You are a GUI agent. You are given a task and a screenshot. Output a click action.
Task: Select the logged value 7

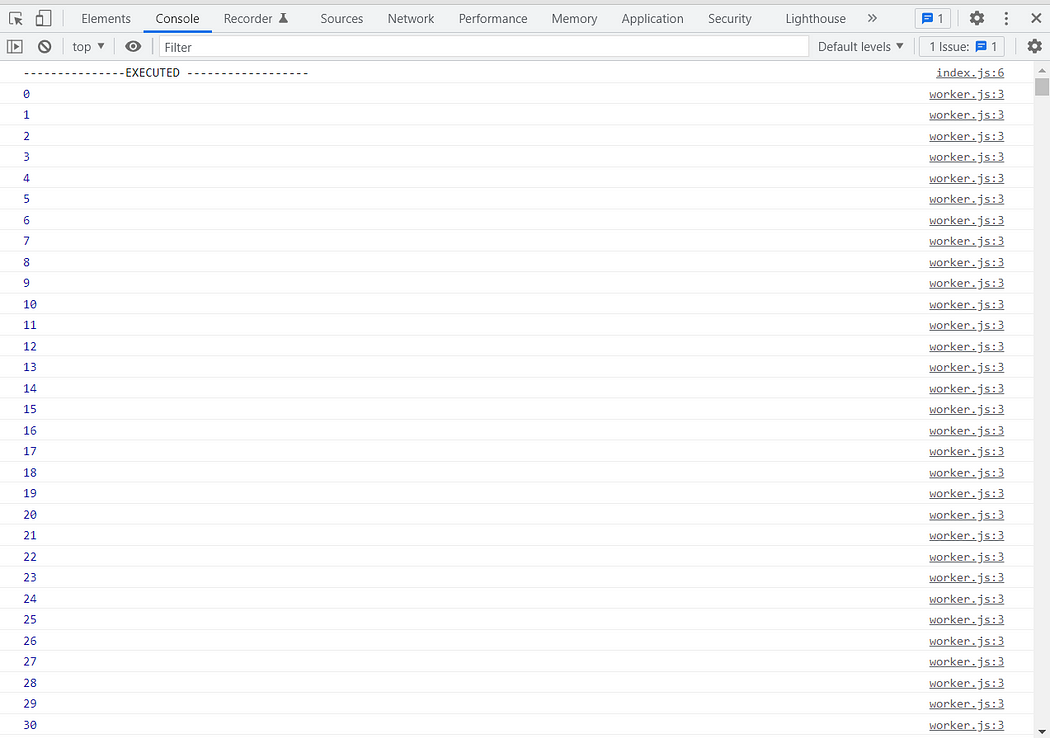click(26, 241)
